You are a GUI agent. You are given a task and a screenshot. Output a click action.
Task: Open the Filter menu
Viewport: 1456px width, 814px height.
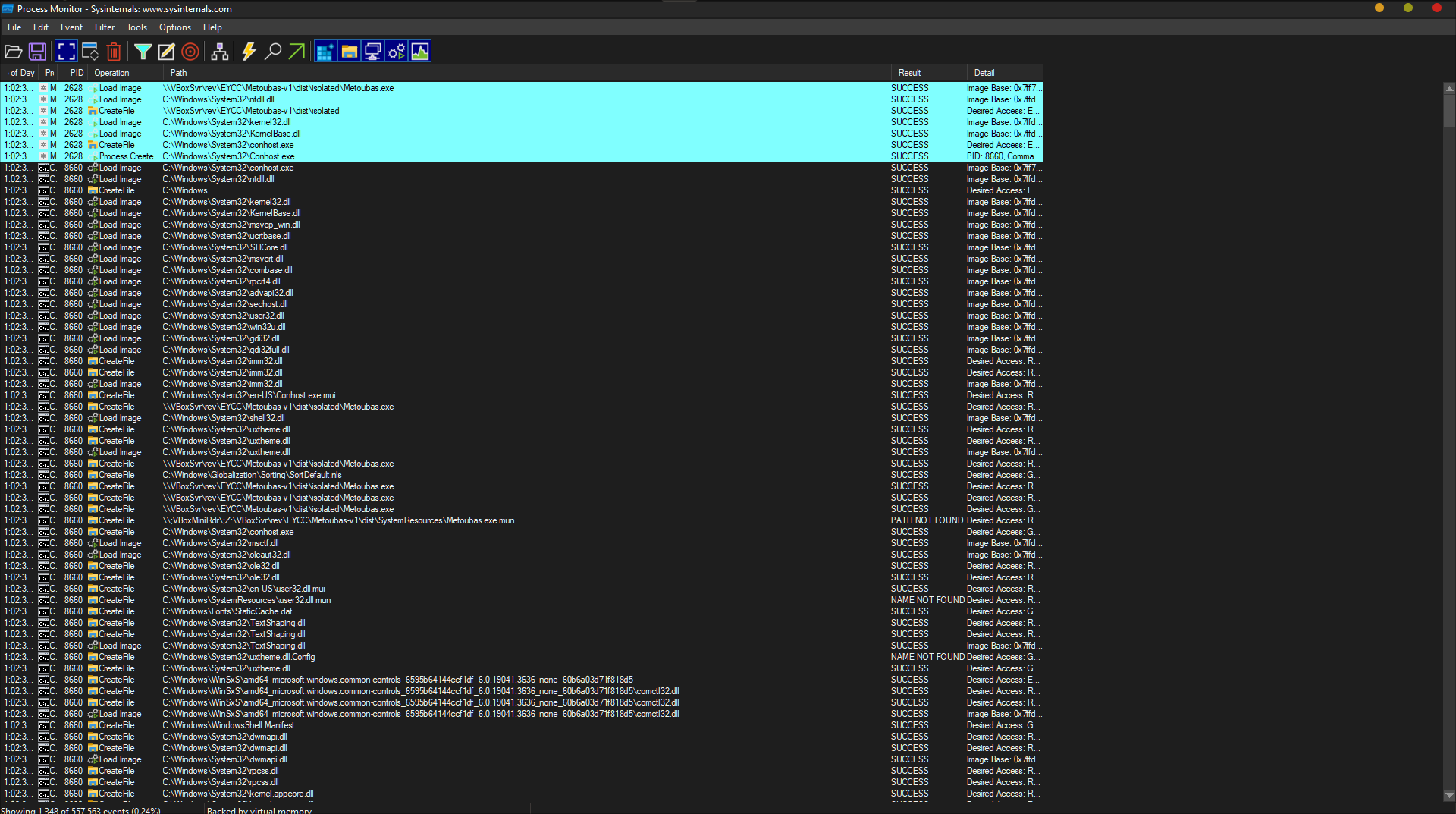click(105, 27)
